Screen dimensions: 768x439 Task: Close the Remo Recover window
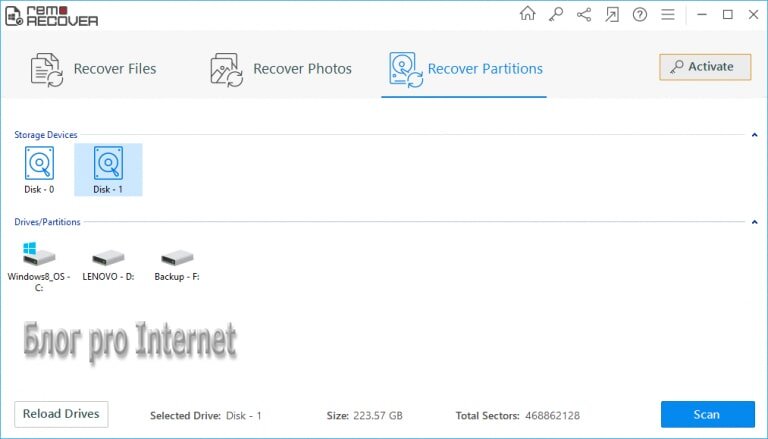click(754, 15)
